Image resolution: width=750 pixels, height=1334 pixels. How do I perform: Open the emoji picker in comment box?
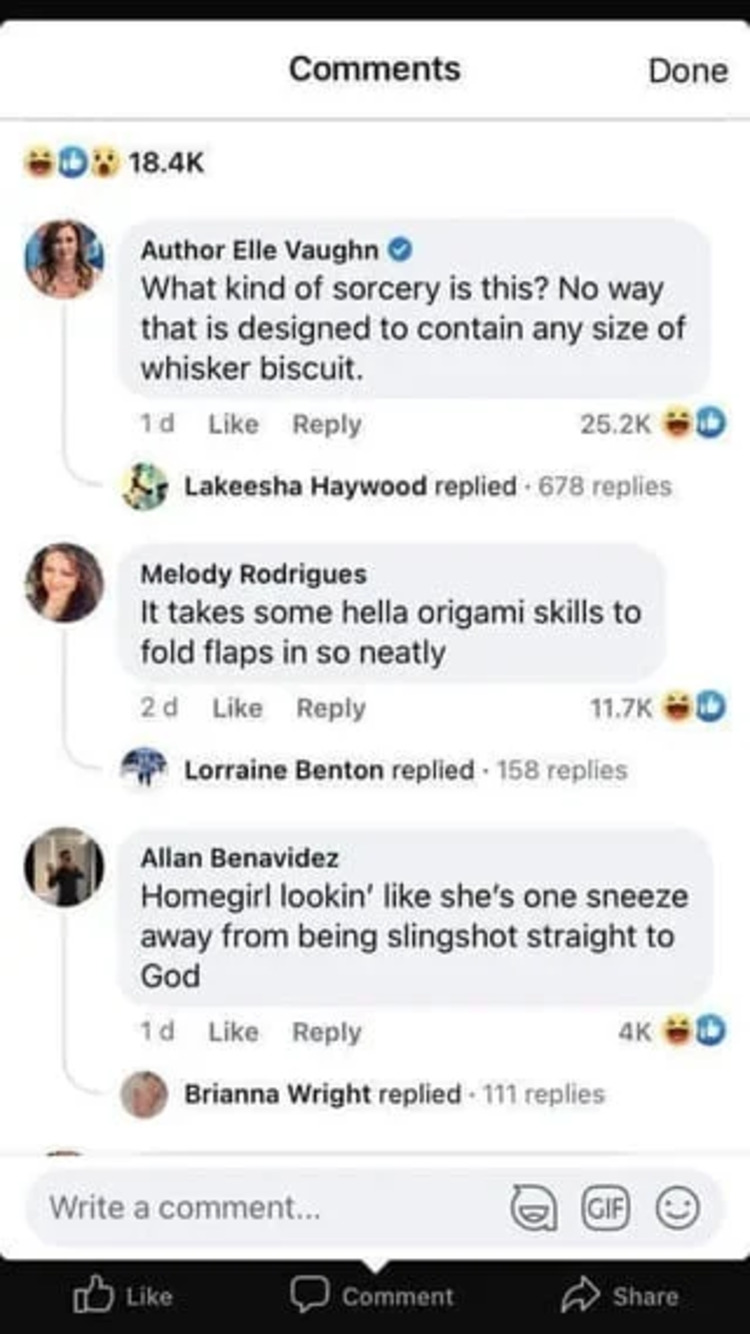pos(677,1208)
